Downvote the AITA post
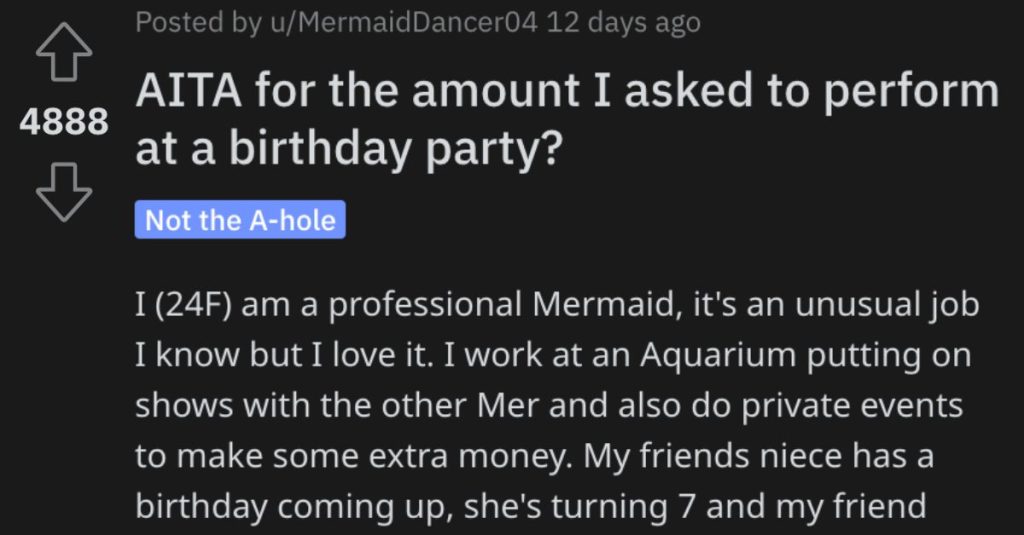The width and height of the screenshot is (1024, 535). [x=64, y=192]
